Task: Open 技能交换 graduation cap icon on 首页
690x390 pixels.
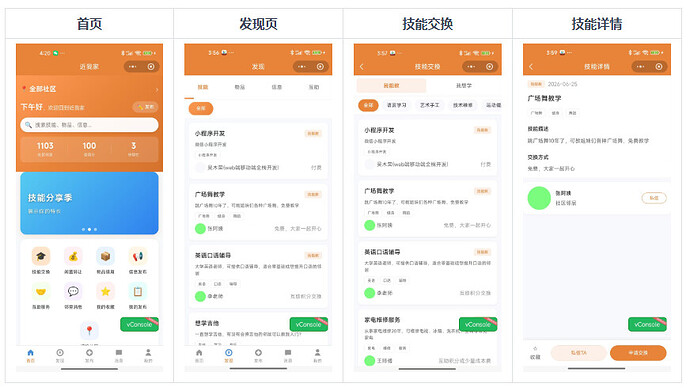Action: coord(41,256)
